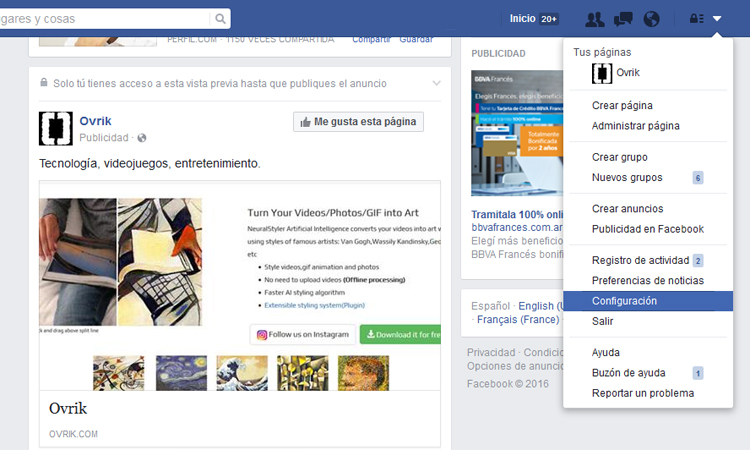Viewport: 750px width, 450px height.
Task: Click the Compartir link above the post
Action: point(371,39)
